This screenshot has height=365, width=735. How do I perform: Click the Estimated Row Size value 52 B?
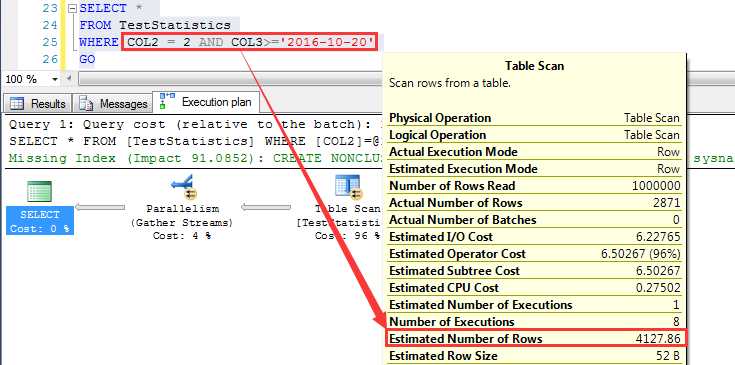pos(668,356)
